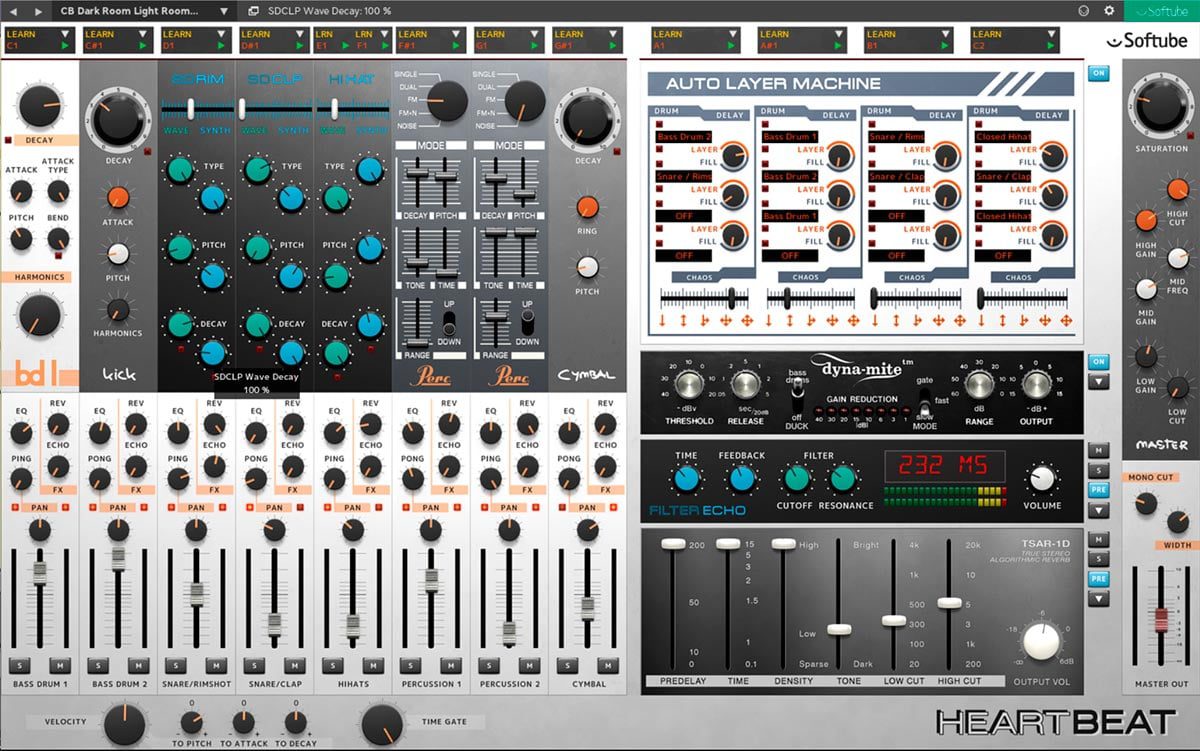Open plugin settings gear icon
The height and width of the screenshot is (751, 1200).
(x=1109, y=11)
